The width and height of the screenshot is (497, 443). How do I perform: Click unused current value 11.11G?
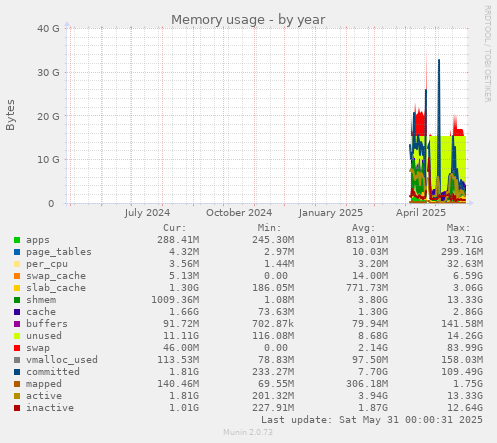click(x=181, y=336)
